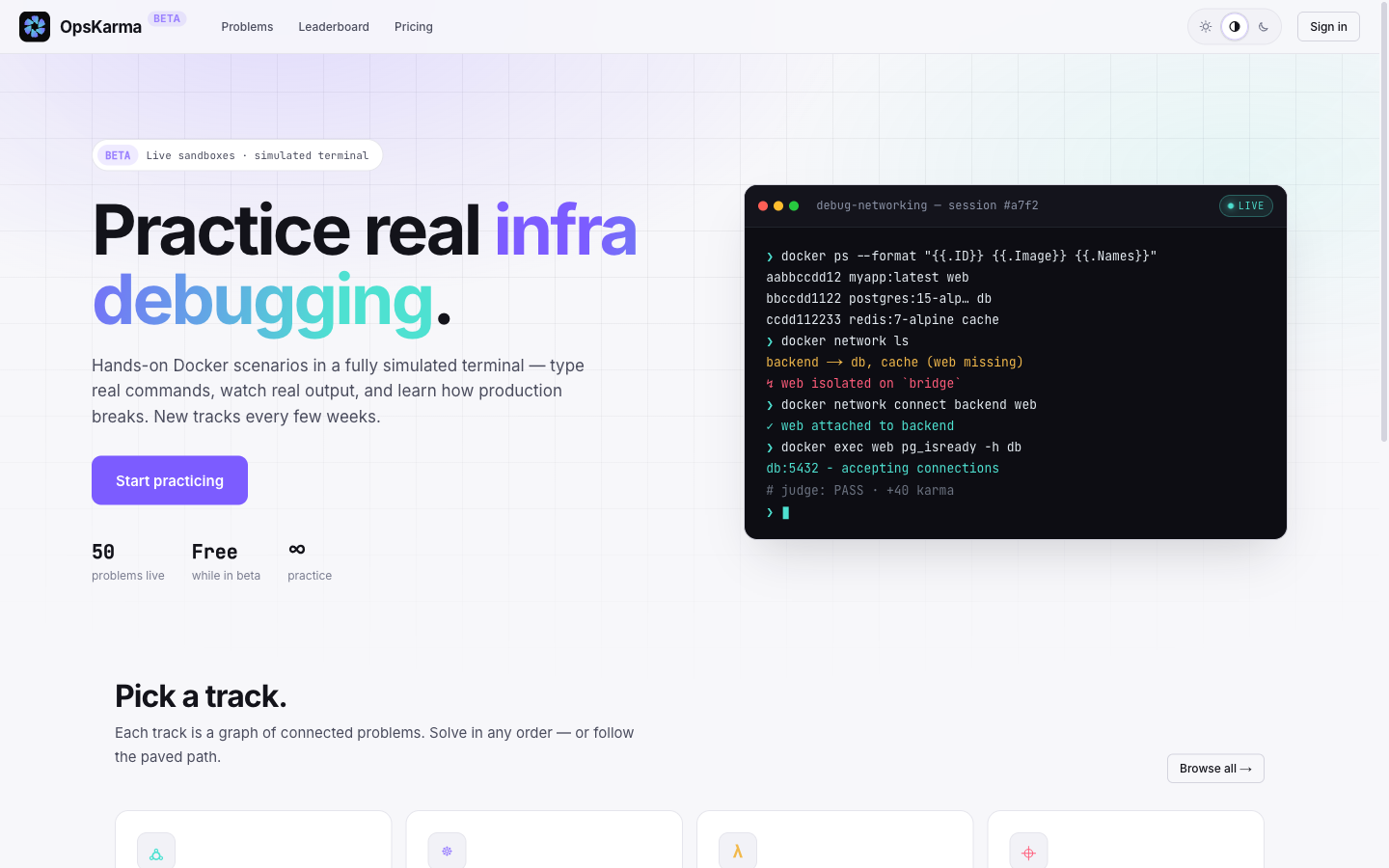Click the "Pick a track." heading
1389x868 pixels.
[201, 696]
